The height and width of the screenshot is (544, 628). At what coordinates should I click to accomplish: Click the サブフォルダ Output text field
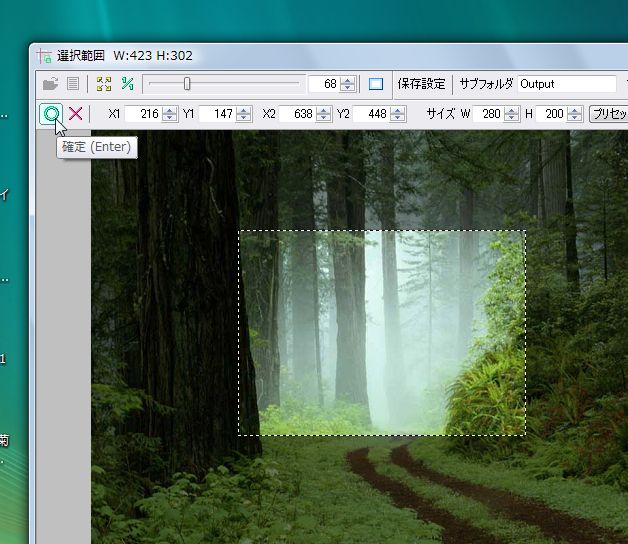coord(567,84)
